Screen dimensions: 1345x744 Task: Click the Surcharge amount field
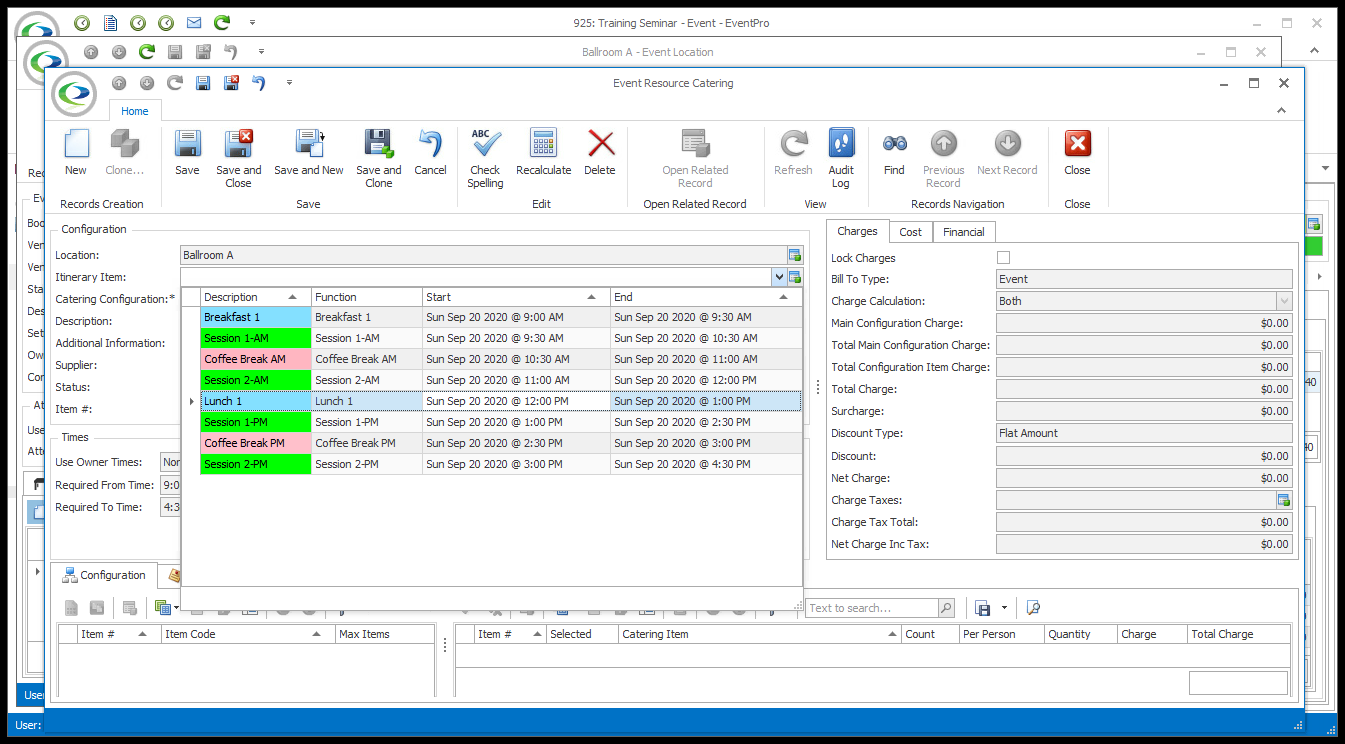click(x=1144, y=411)
